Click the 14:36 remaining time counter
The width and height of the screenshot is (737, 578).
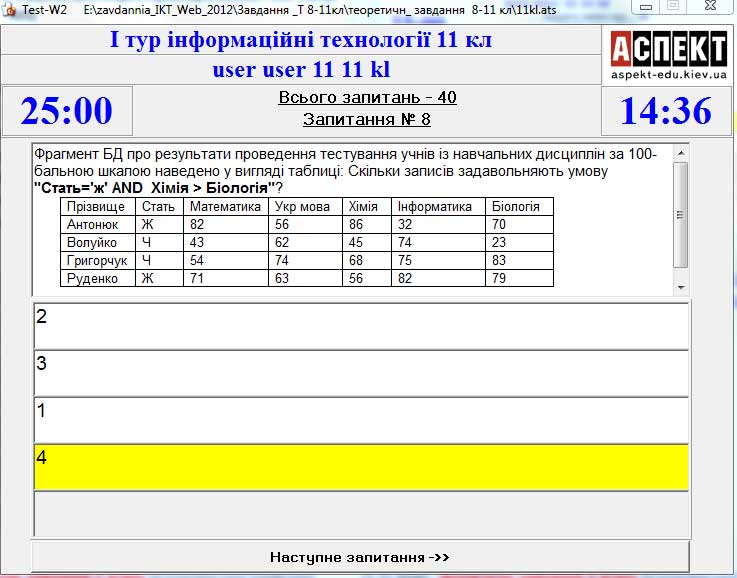(667, 111)
